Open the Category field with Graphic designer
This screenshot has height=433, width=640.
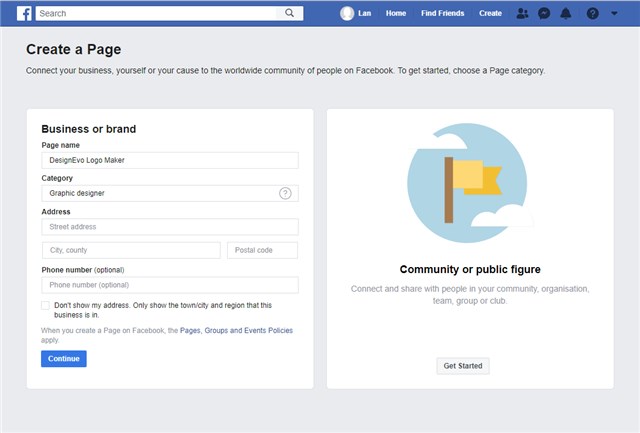click(x=160, y=193)
